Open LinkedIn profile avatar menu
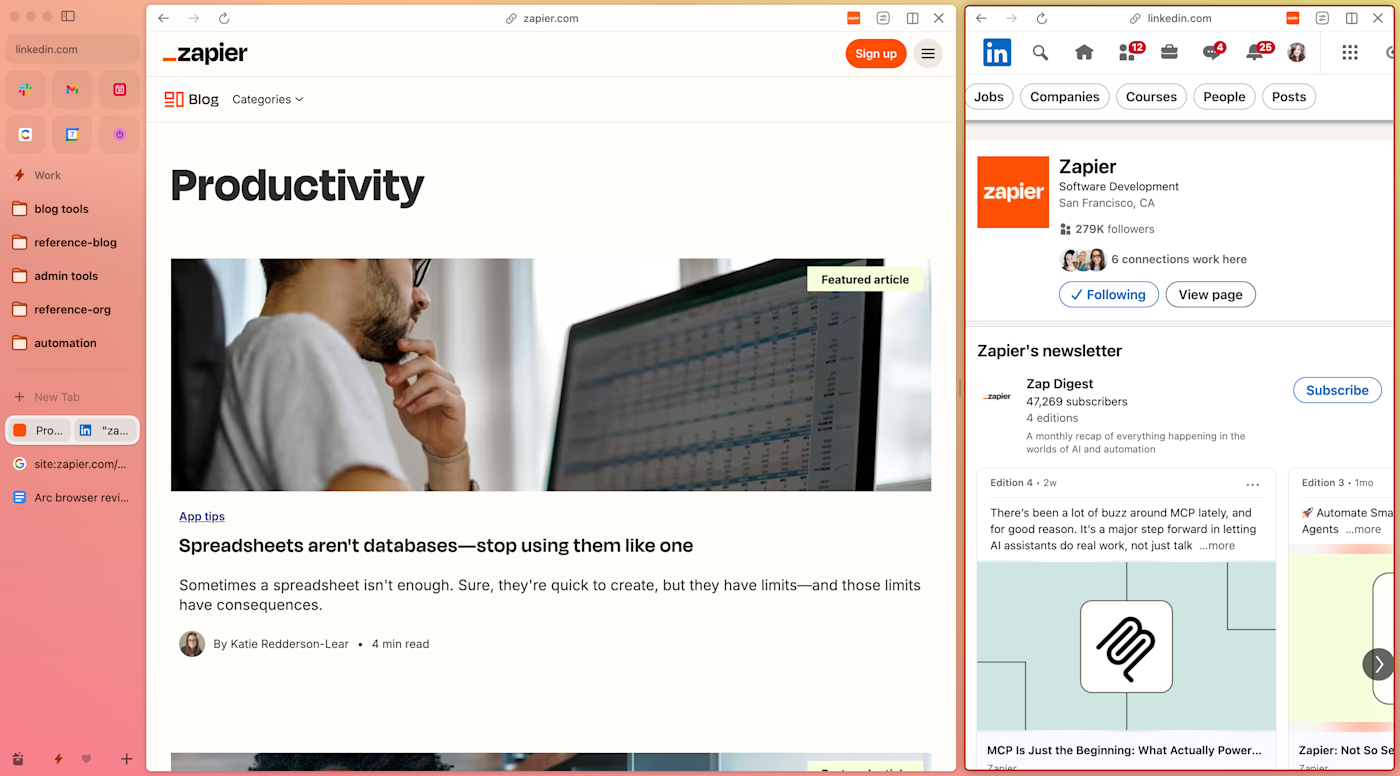The width and height of the screenshot is (1400, 776). pos(1297,53)
